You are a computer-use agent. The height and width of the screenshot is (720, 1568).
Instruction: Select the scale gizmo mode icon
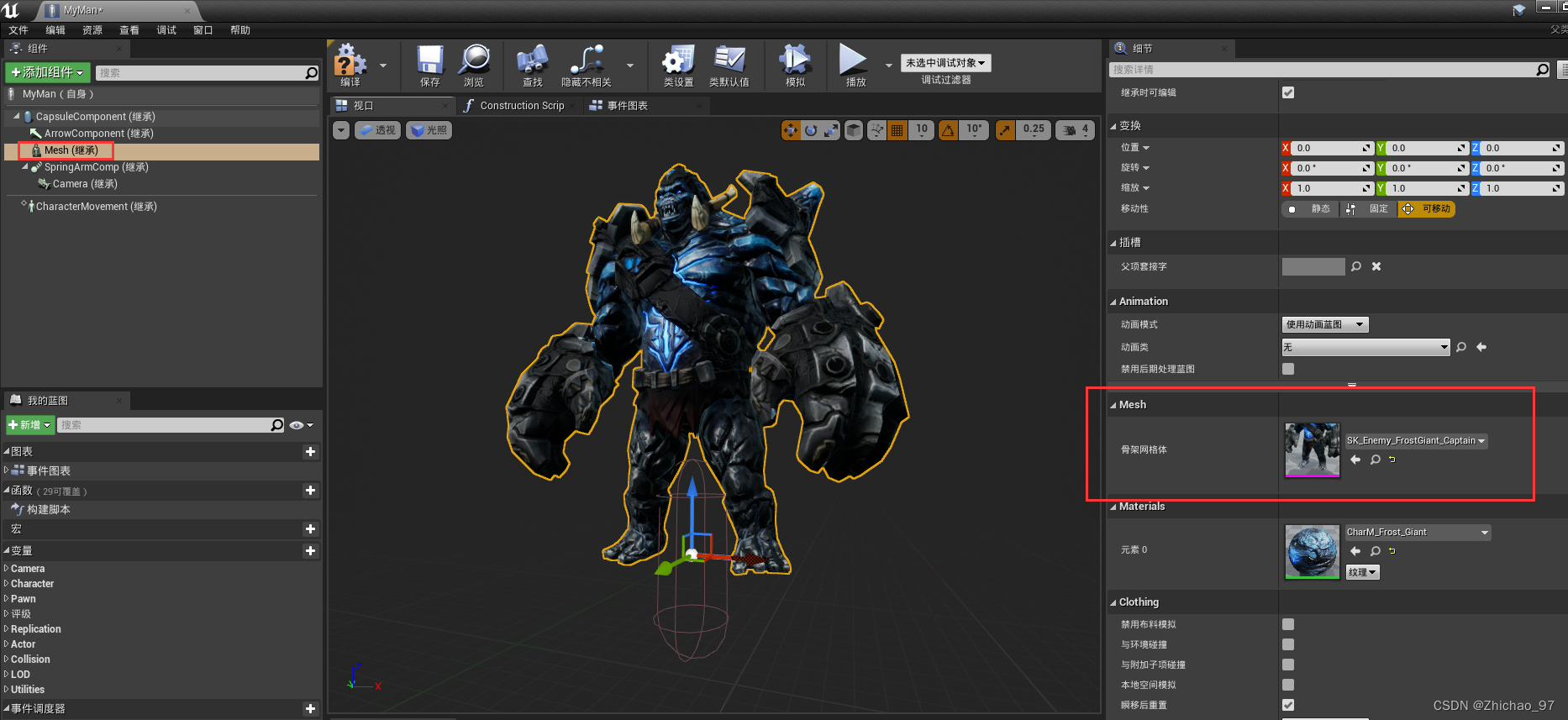coord(831,130)
